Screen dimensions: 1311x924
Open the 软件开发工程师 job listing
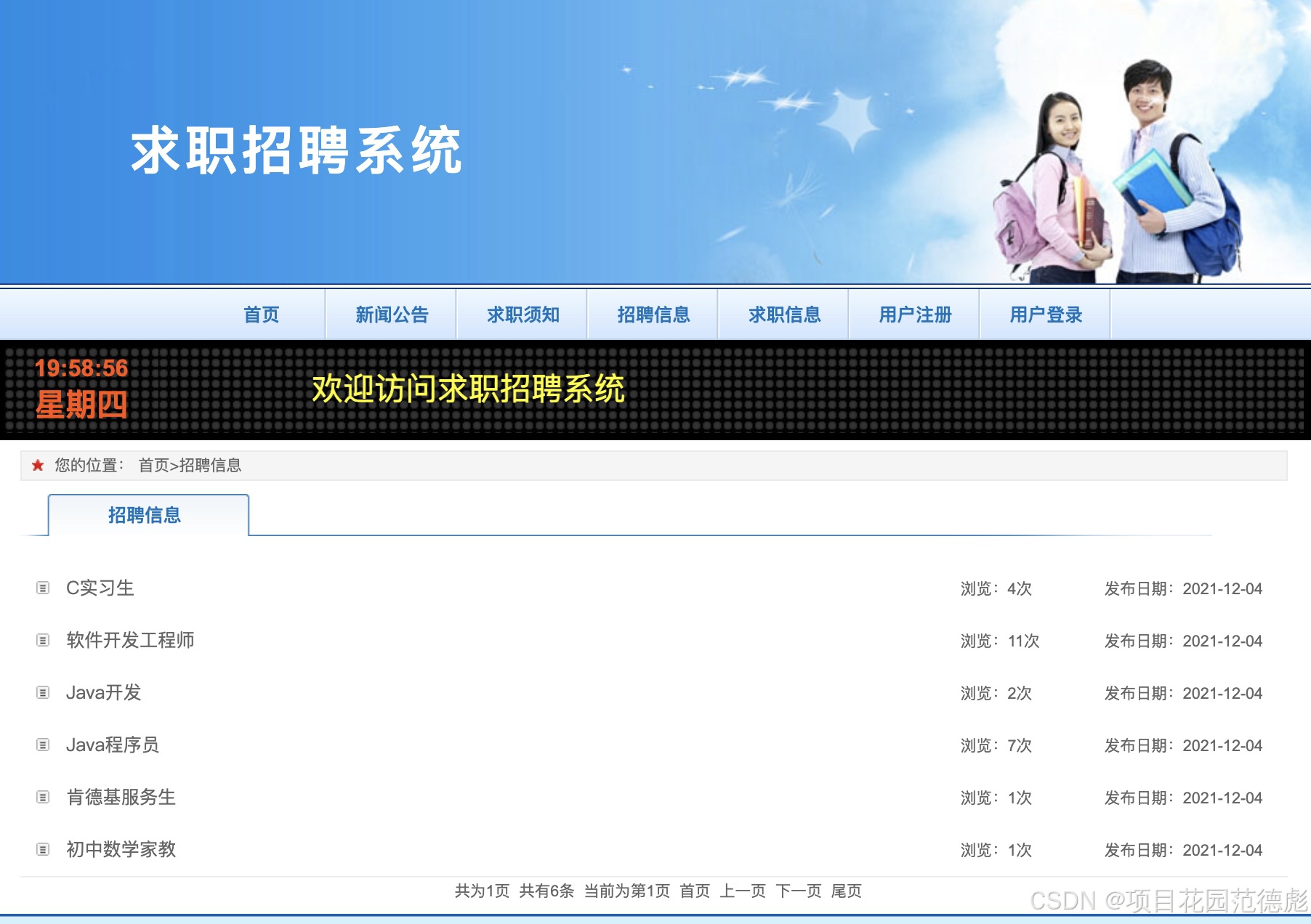130,640
